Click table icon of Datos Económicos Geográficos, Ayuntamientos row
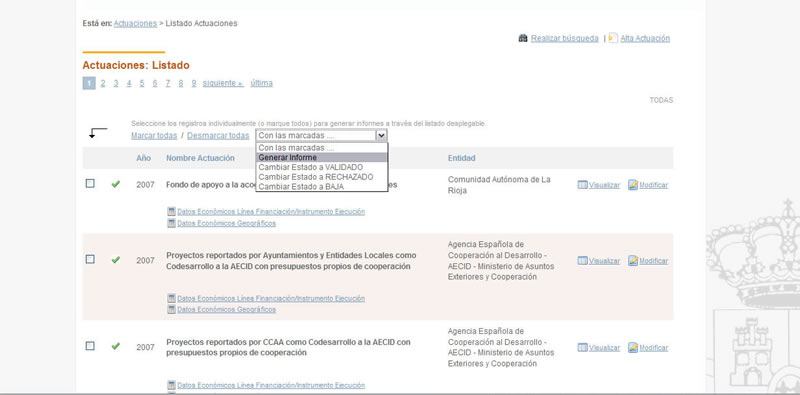This screenshot has width=800, height=395. (x=171, y=309)
